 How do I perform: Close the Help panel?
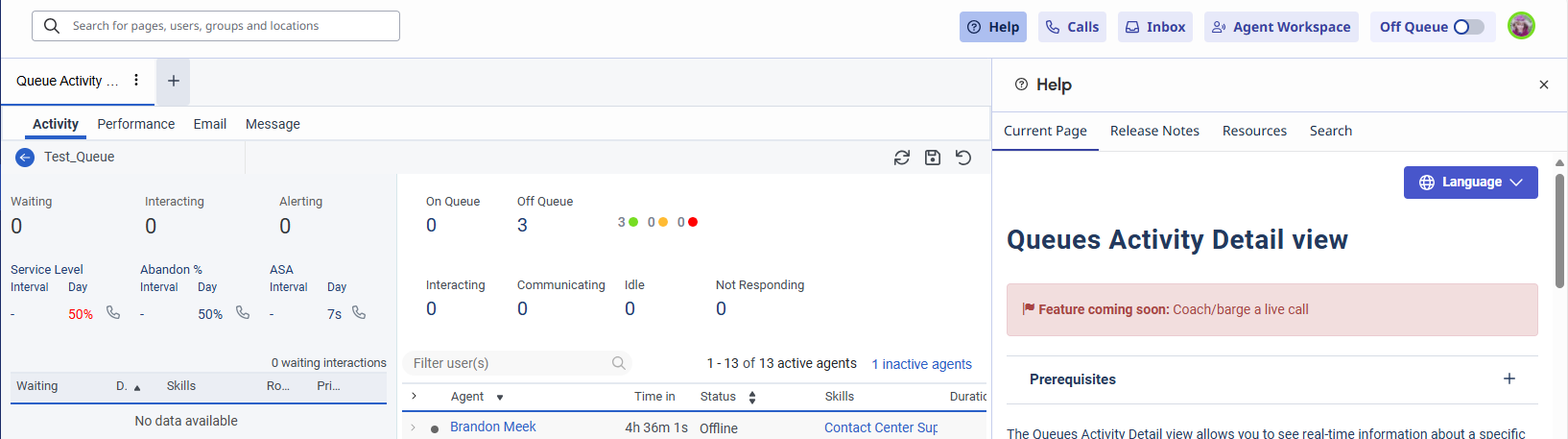(x=1543, y=85)
